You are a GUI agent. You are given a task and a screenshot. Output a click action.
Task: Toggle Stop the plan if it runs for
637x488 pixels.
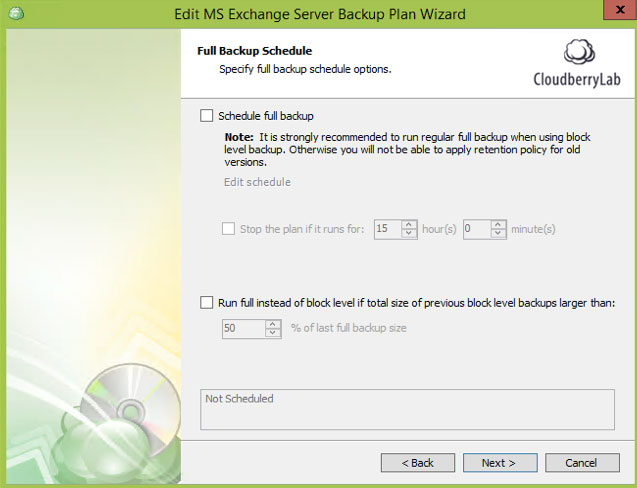[x=228, y=229]
